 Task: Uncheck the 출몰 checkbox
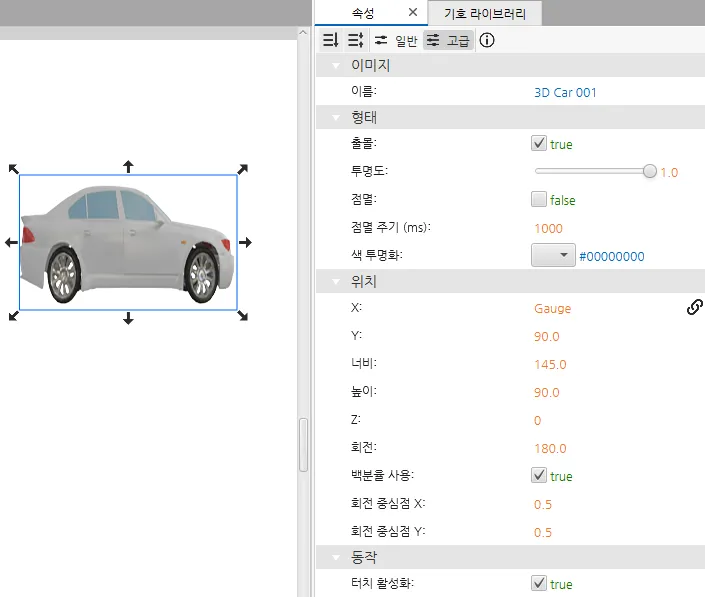coord(539,144)
